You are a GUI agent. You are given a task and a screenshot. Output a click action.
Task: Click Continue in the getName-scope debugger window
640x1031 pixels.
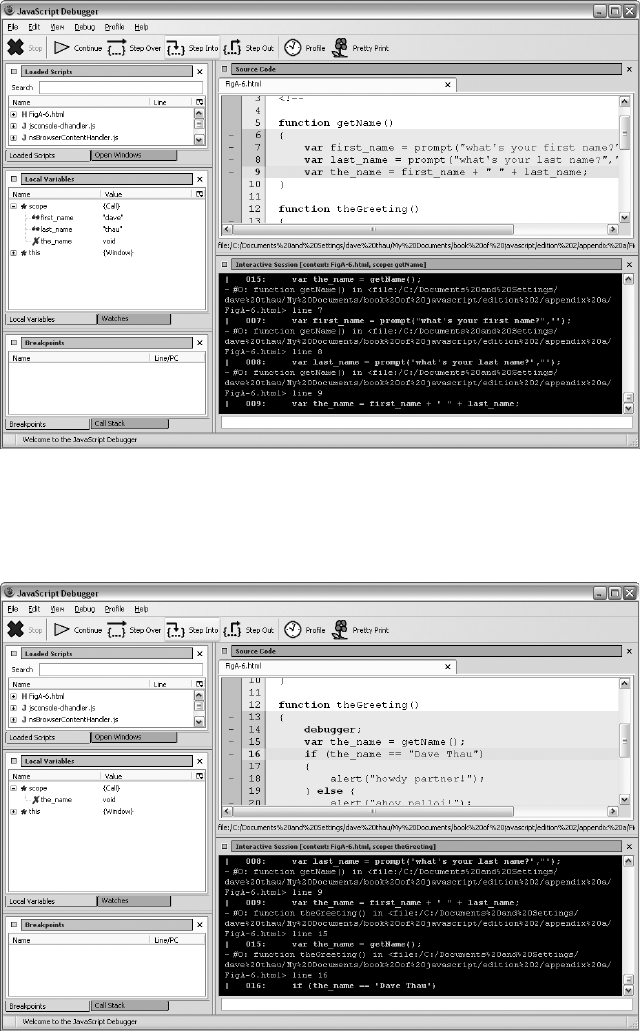click(x=78, y=48)
